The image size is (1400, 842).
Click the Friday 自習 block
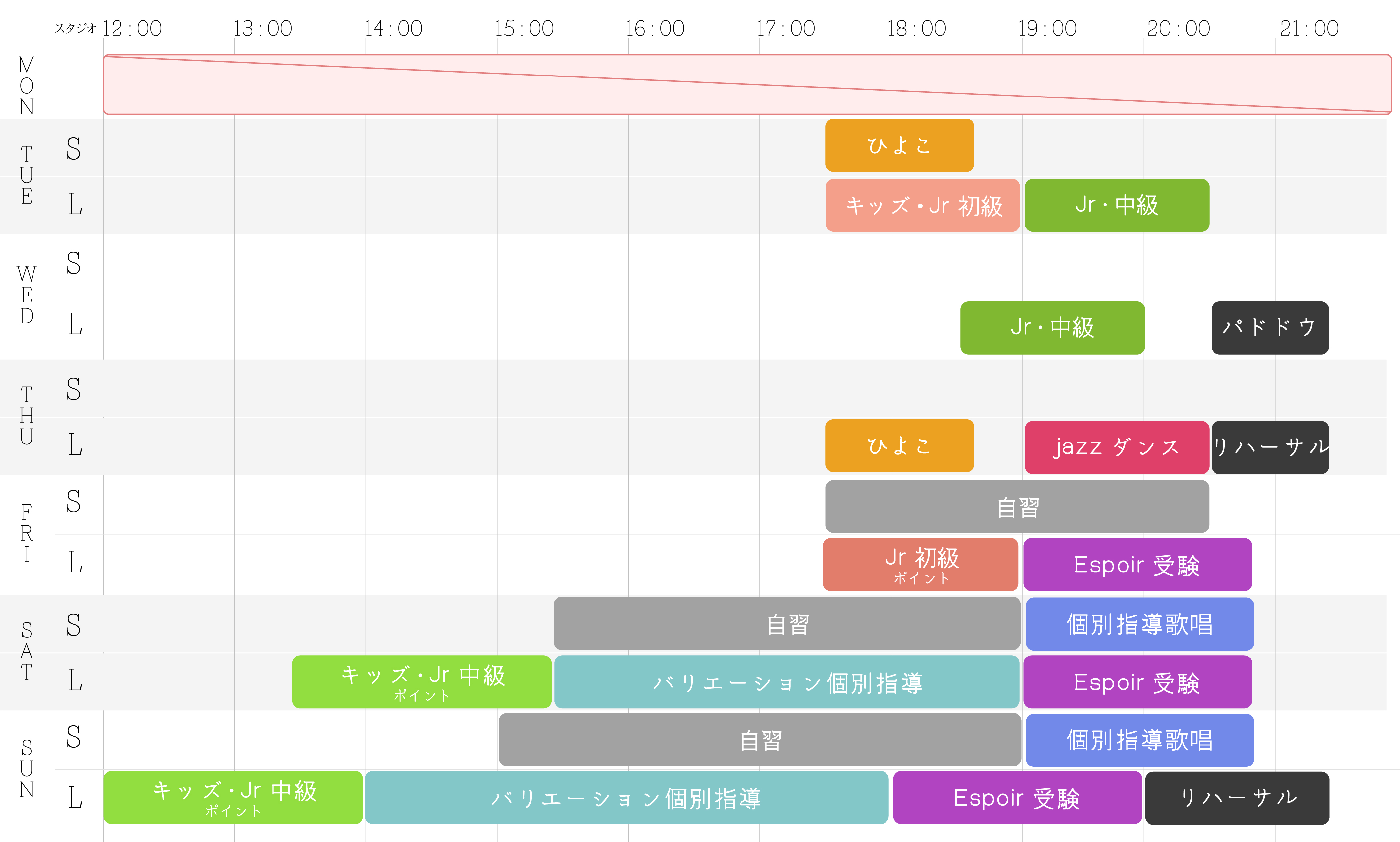tap(1017, 507)
